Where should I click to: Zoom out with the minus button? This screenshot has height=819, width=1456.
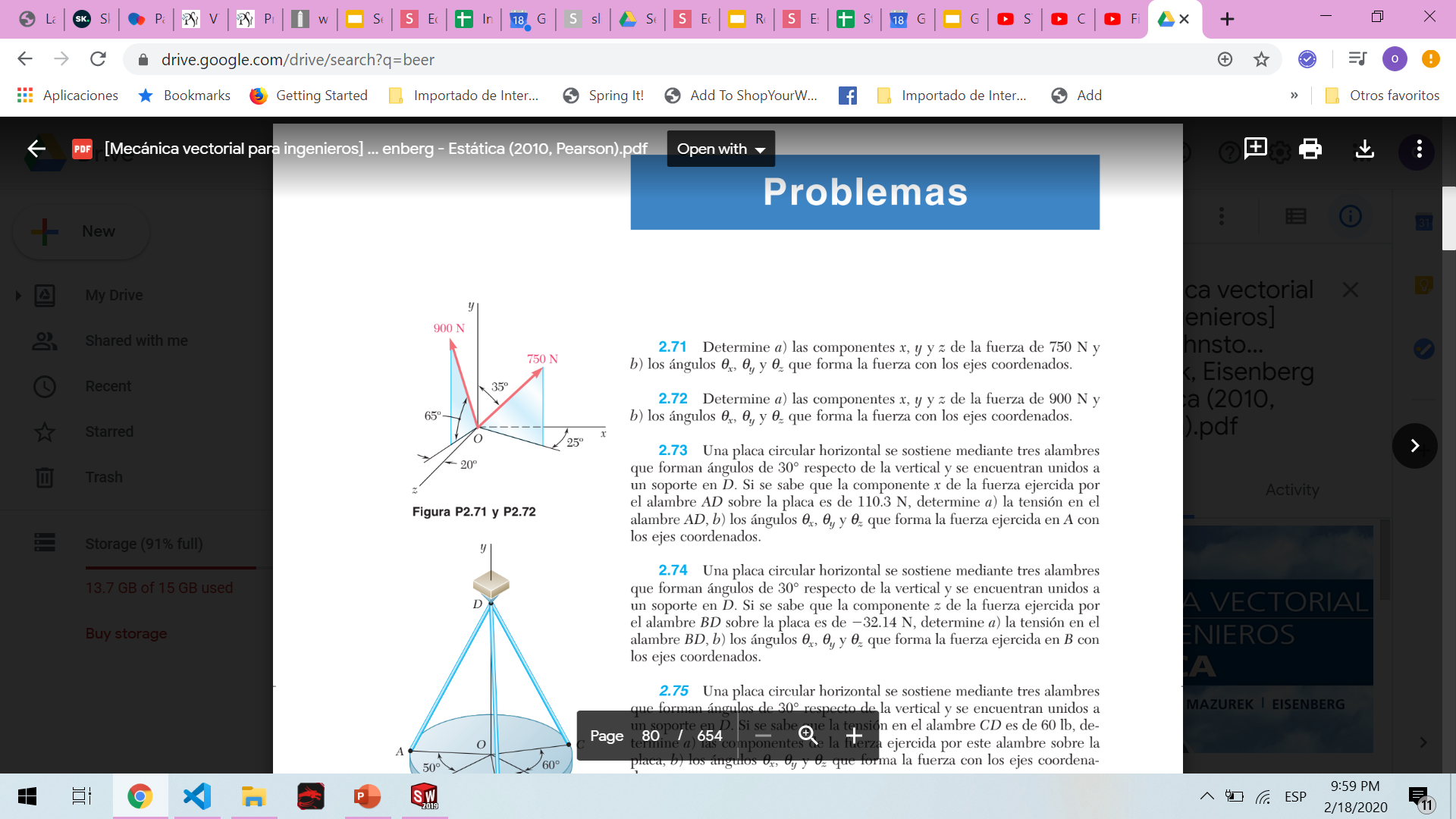coord(763,736)
